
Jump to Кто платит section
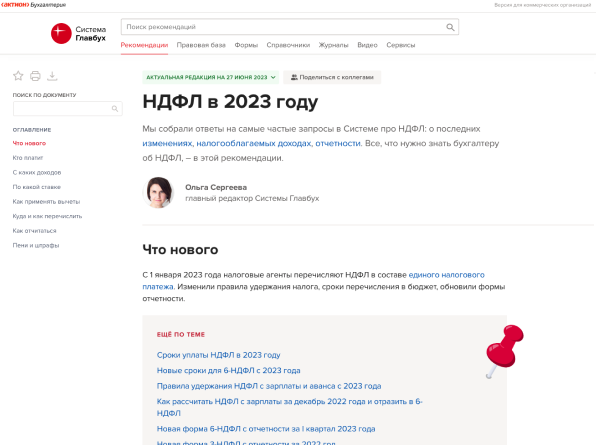[28, 158]
